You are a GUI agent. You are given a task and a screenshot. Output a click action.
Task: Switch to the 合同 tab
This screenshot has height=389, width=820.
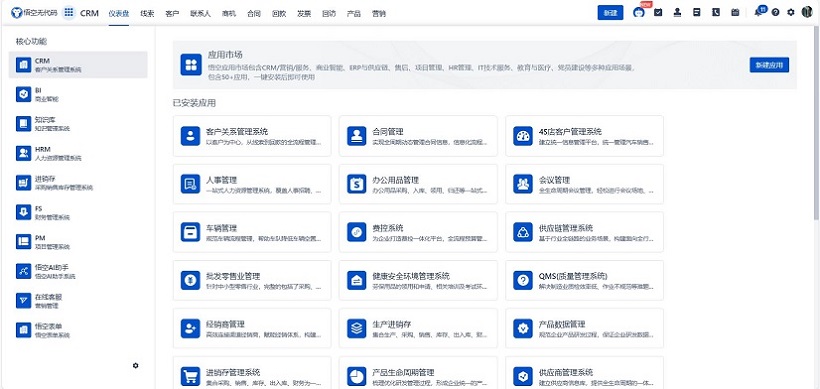pyautogui.click(x=254, y=14)
